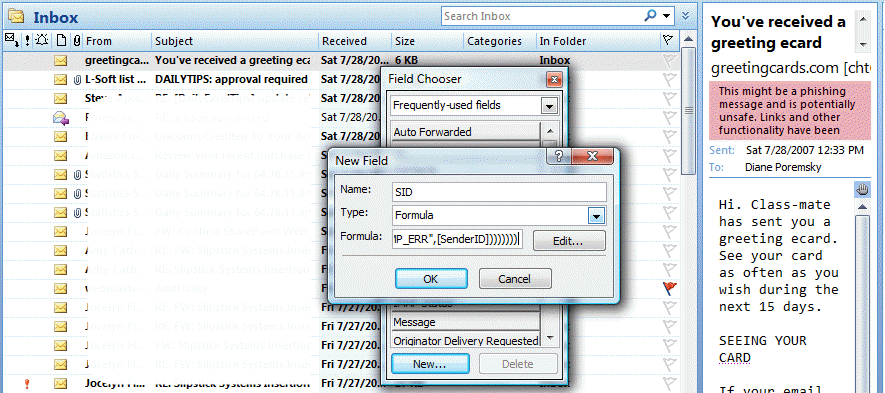Sort messages by Received column
The image size is (885, 393).
point(355,41)
